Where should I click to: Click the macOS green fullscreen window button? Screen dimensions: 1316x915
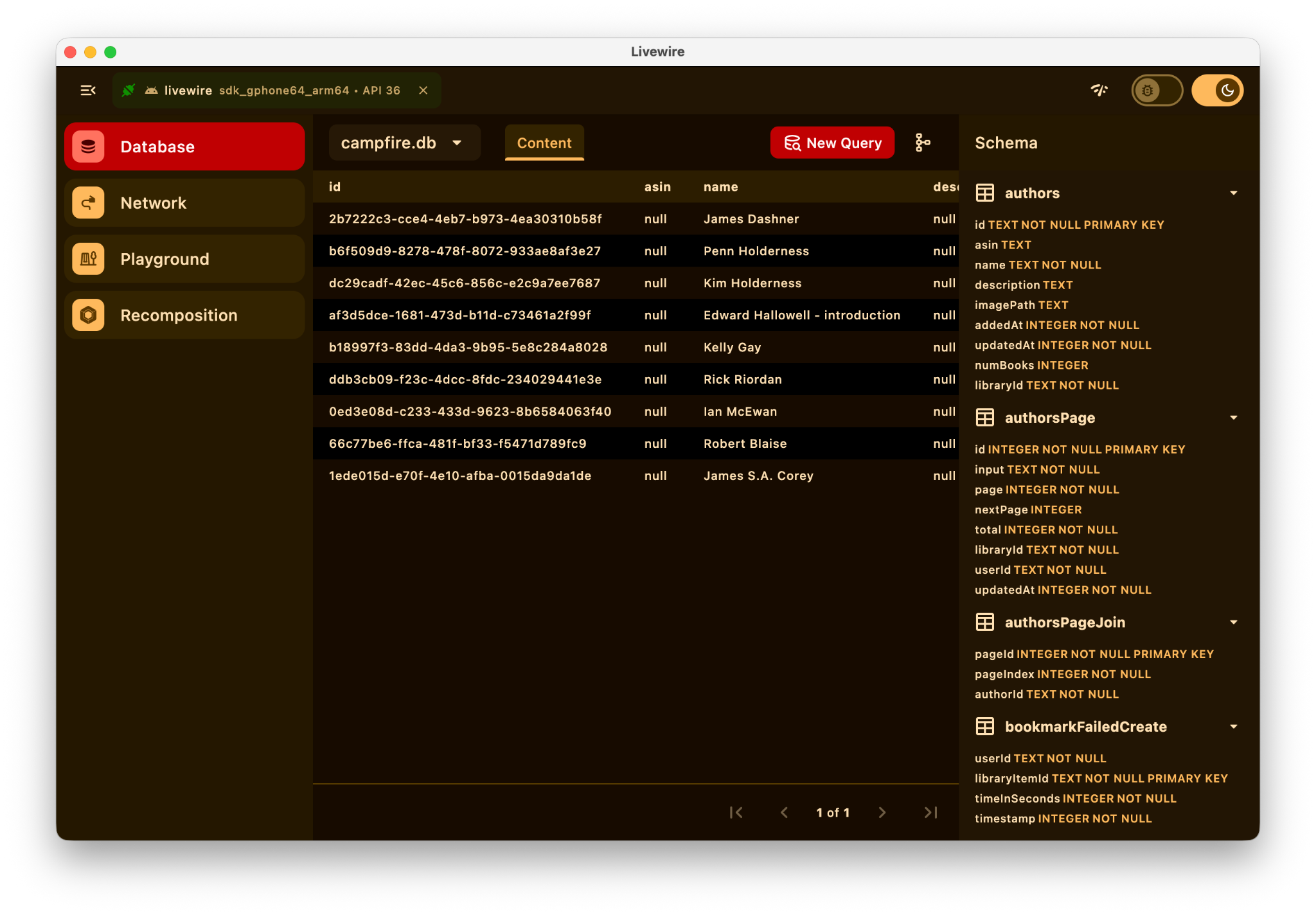pyautogui.click(x=111, y=52)
